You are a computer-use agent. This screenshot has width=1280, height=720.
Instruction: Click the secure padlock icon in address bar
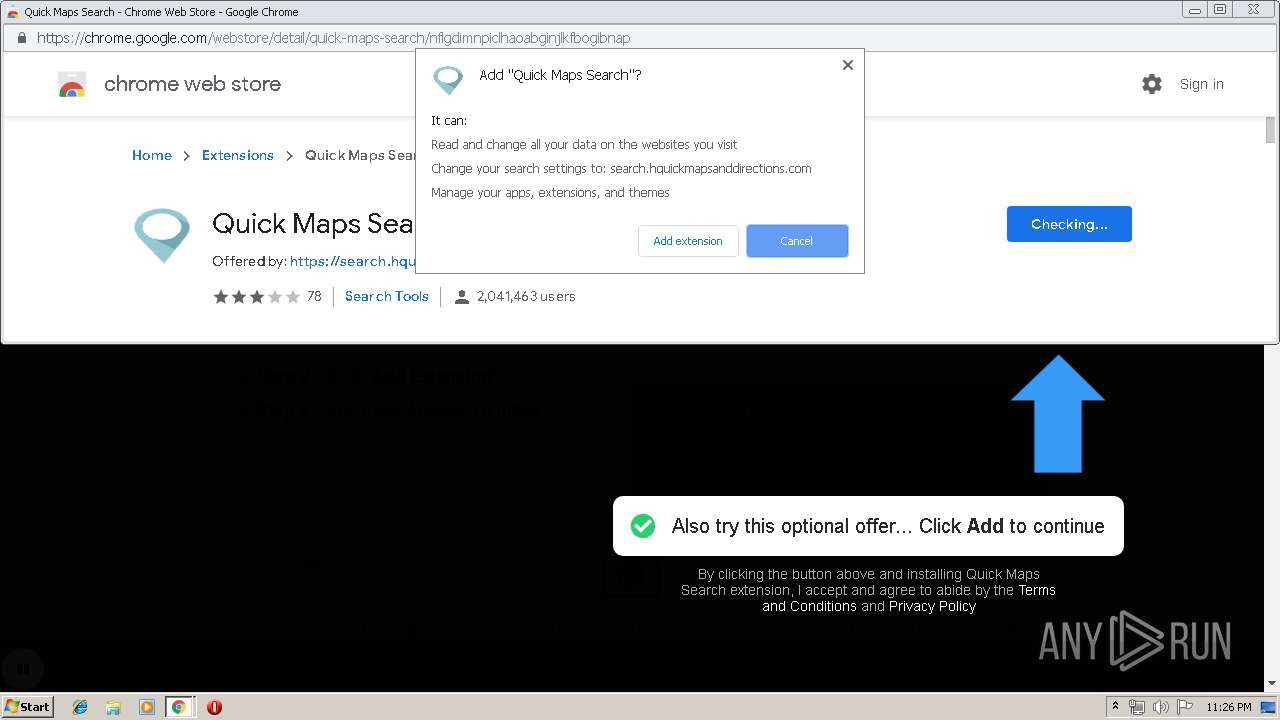[21, 38]
